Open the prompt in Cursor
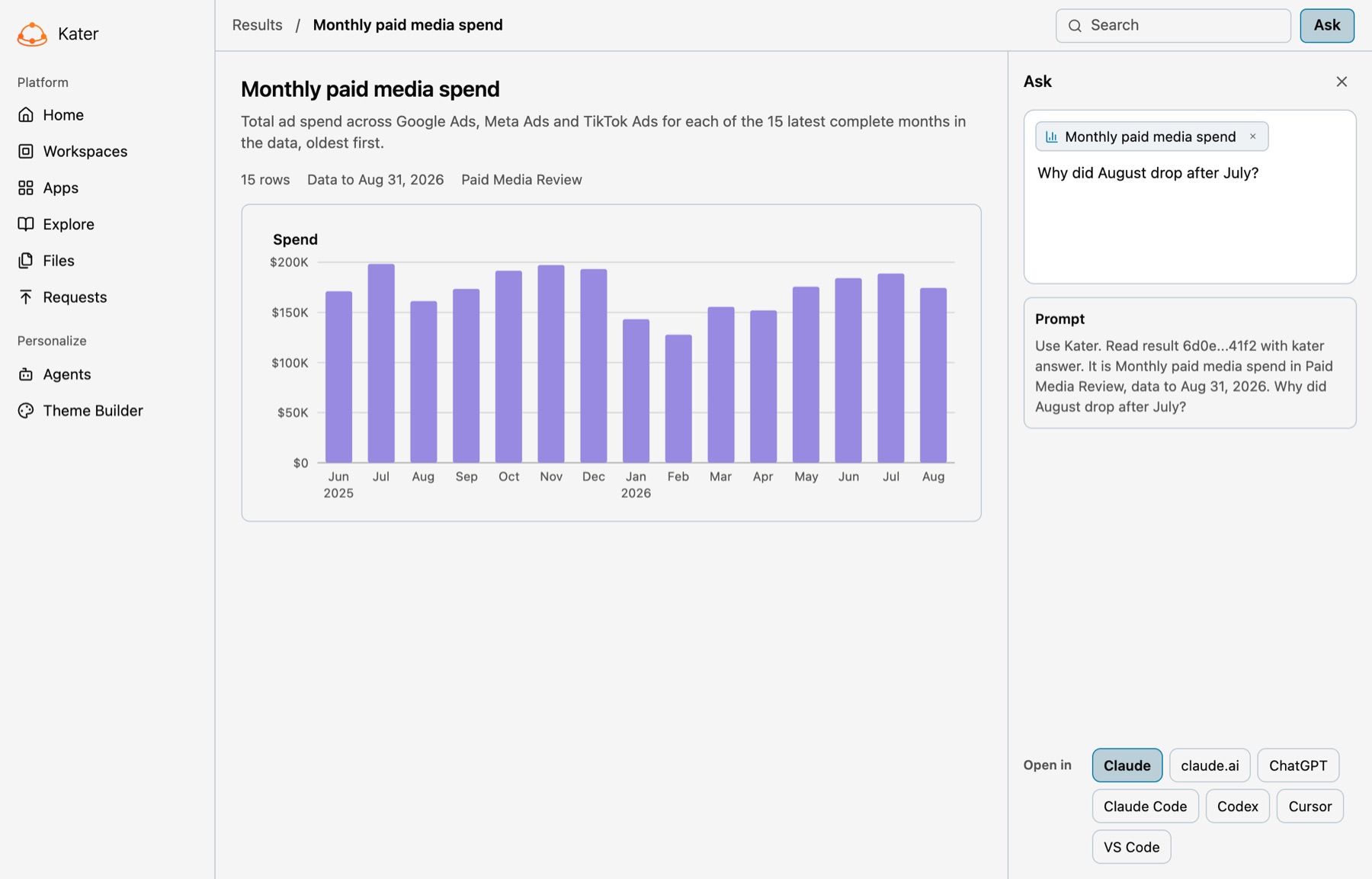The height and width of the screenshot is (879, 1372). click(x=1309, y=807)
